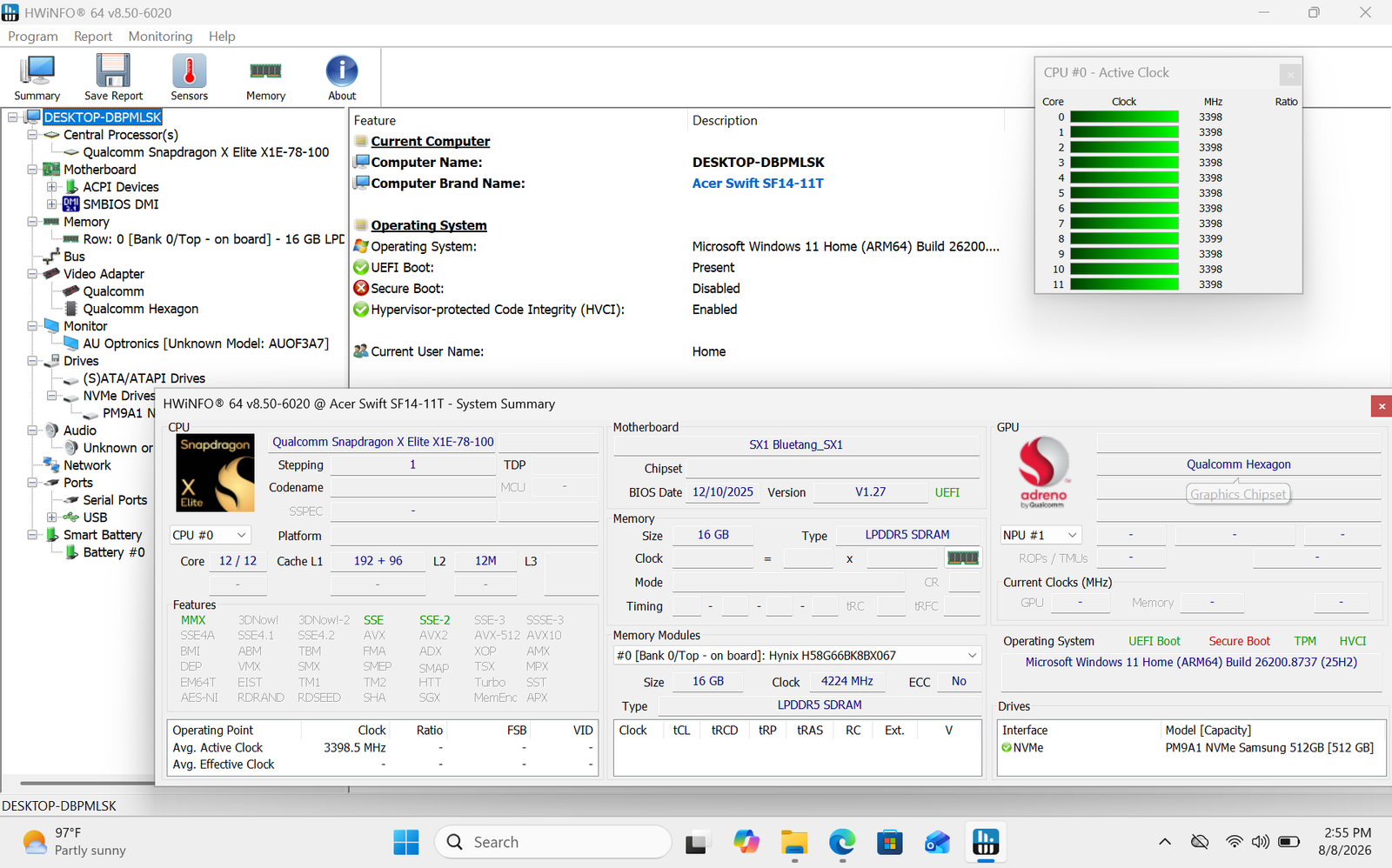Image resolution: width=1392 pixels, height=868 pixels.
Task: Click Core 0 clock bar
Action: click(x=1124, y=117)
